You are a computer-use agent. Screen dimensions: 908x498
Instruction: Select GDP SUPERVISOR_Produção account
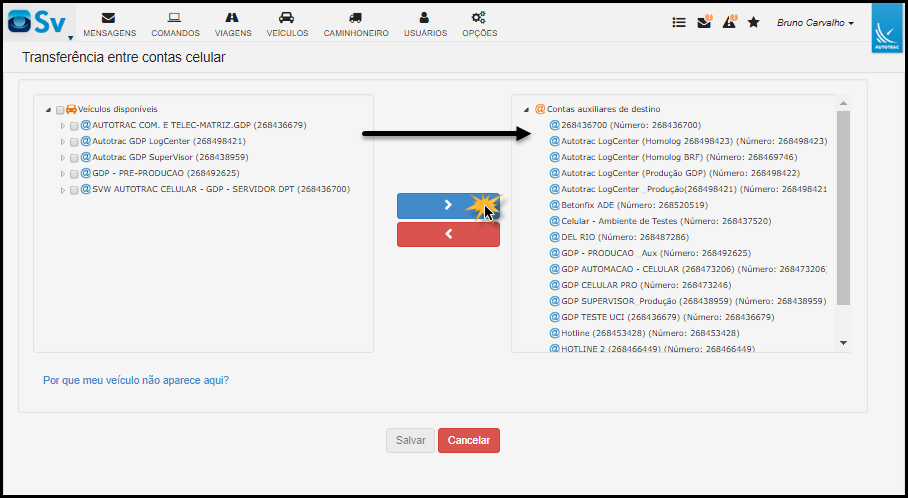[x=687, y=301]
